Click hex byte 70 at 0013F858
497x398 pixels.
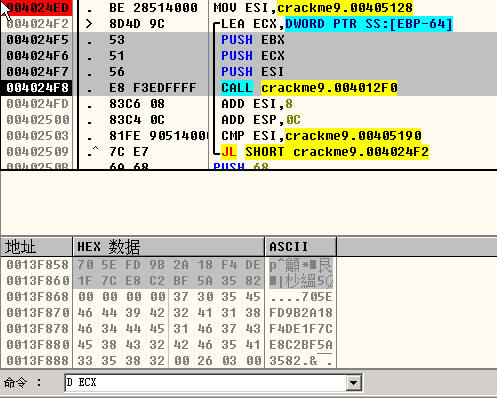[85, 265]
